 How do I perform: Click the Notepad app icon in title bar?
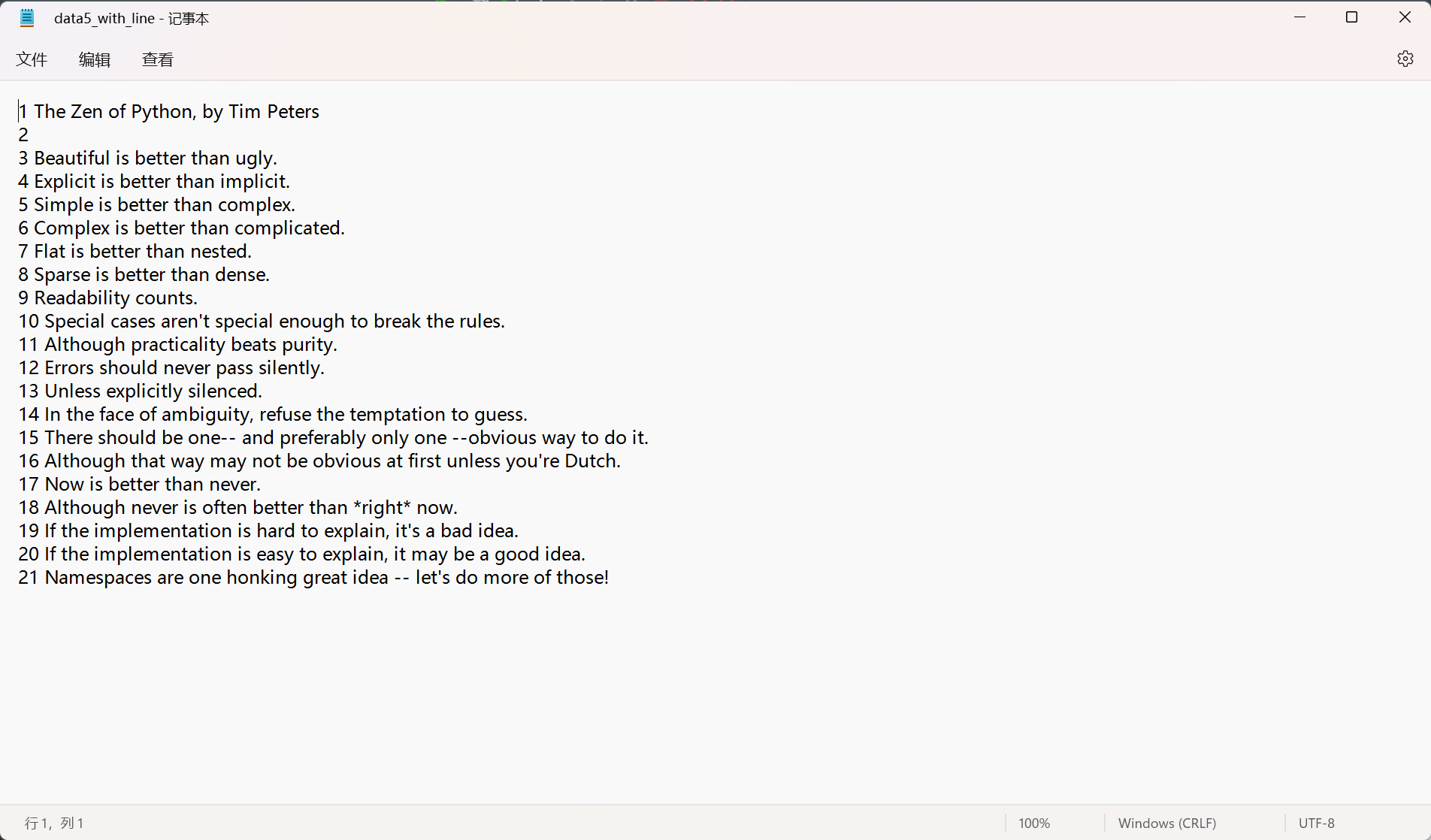tap(27, 18)
